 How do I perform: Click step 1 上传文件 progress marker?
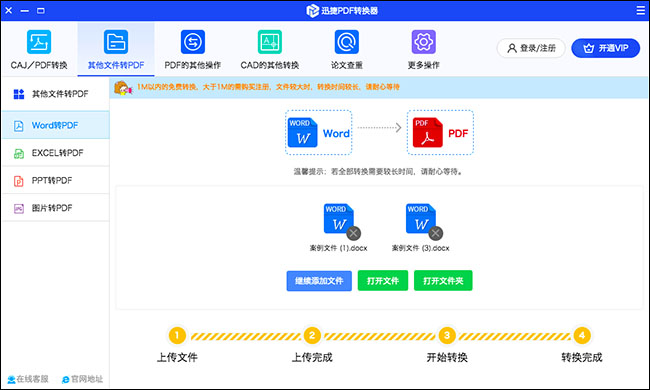click(177, 335)
